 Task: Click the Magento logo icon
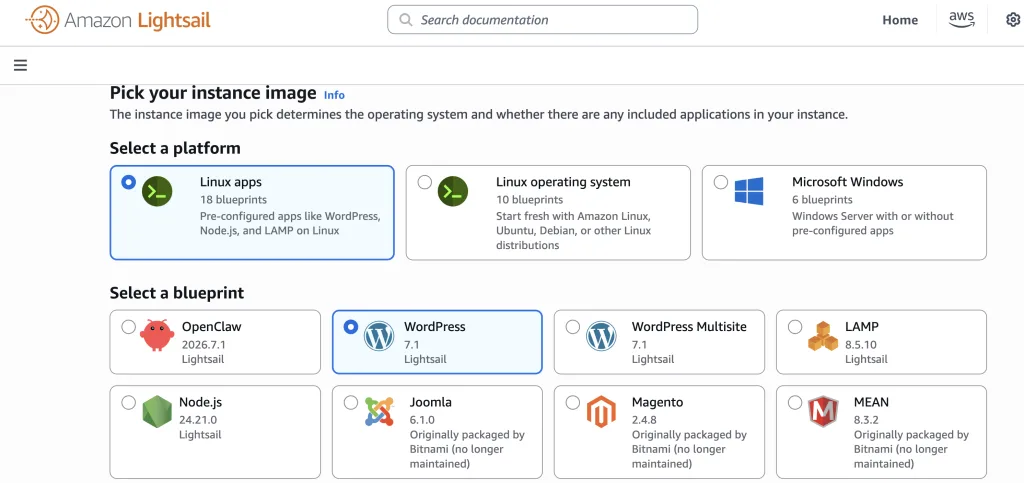(x=601, y=412)
